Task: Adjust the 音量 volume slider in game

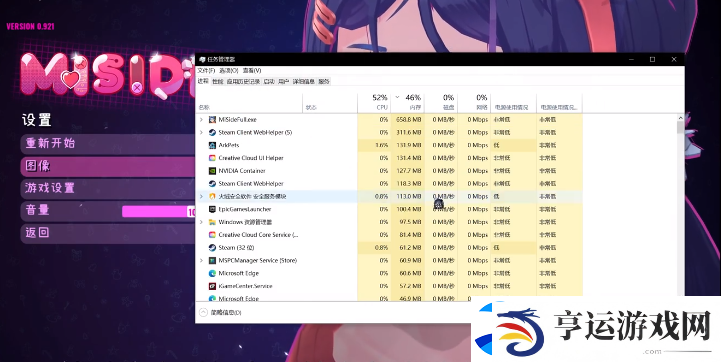Action: coord(159,212)
